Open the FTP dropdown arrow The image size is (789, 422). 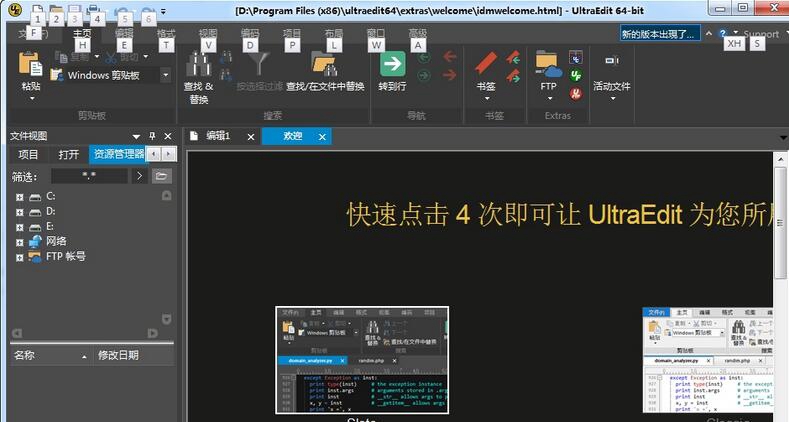(549, 98)
